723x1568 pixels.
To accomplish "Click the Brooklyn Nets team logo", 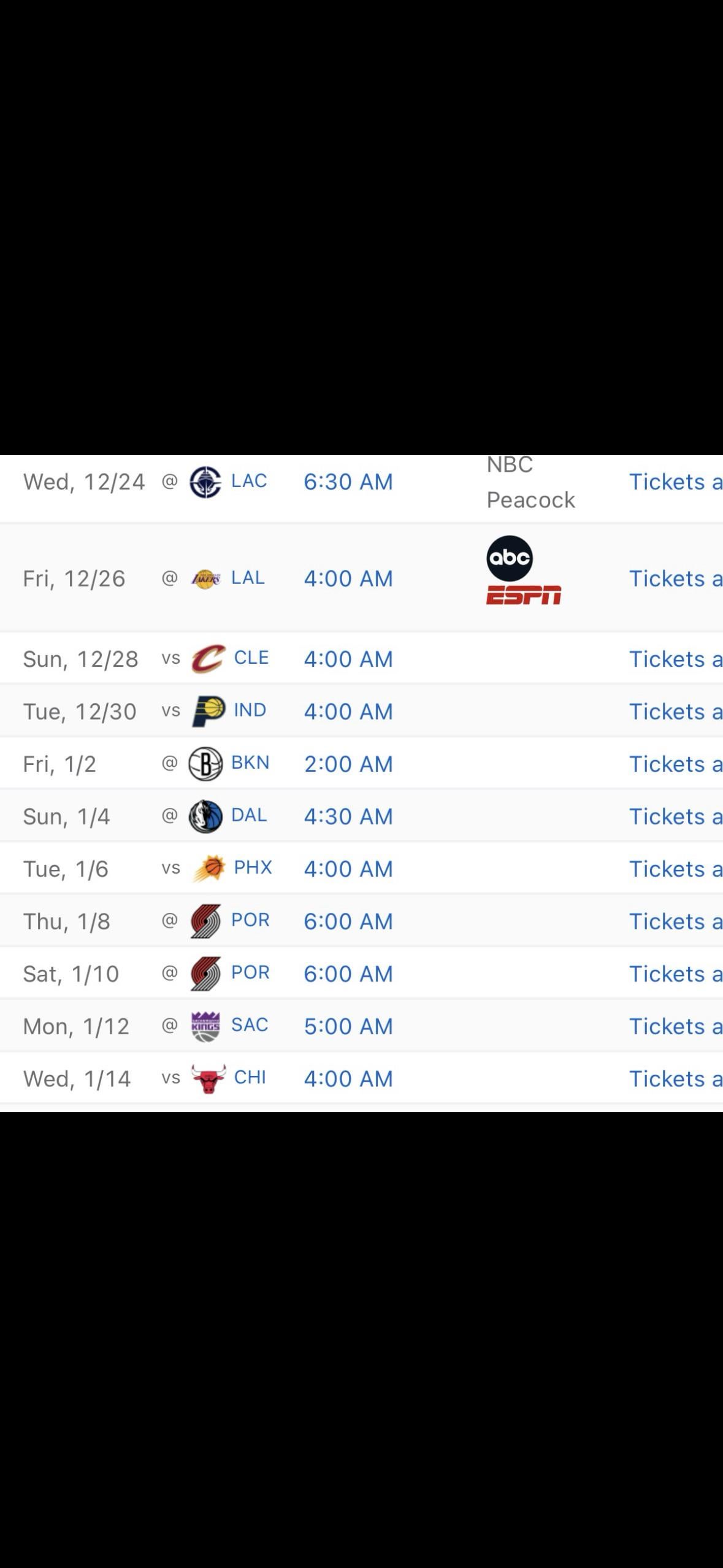I will pyautogui.click(x=205, y=764).
